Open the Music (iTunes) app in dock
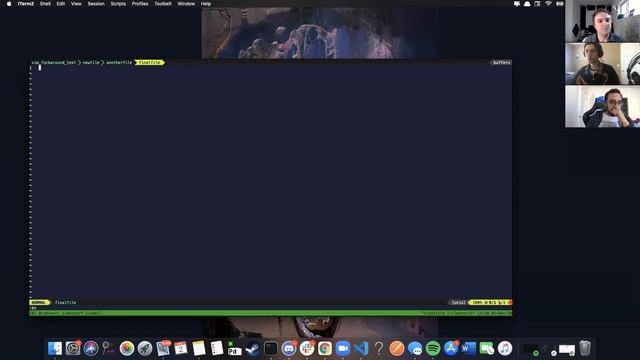Image resolution: width=640 pixels, height=360 pixels. tap(505, 348)
